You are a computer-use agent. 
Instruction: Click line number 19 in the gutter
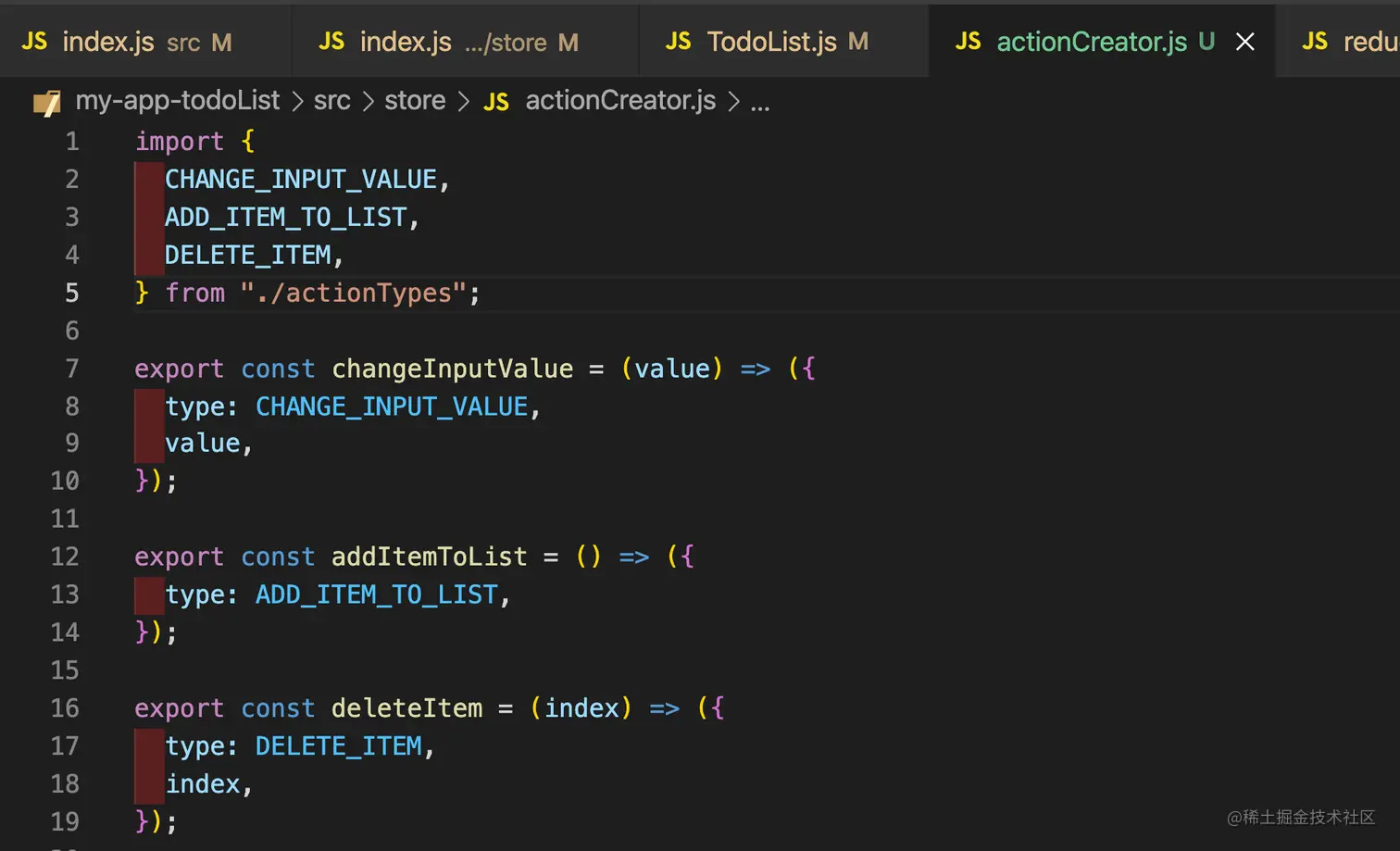65,821
